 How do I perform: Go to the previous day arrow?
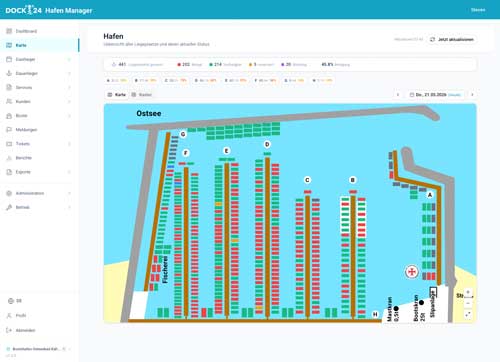(398, 95)
